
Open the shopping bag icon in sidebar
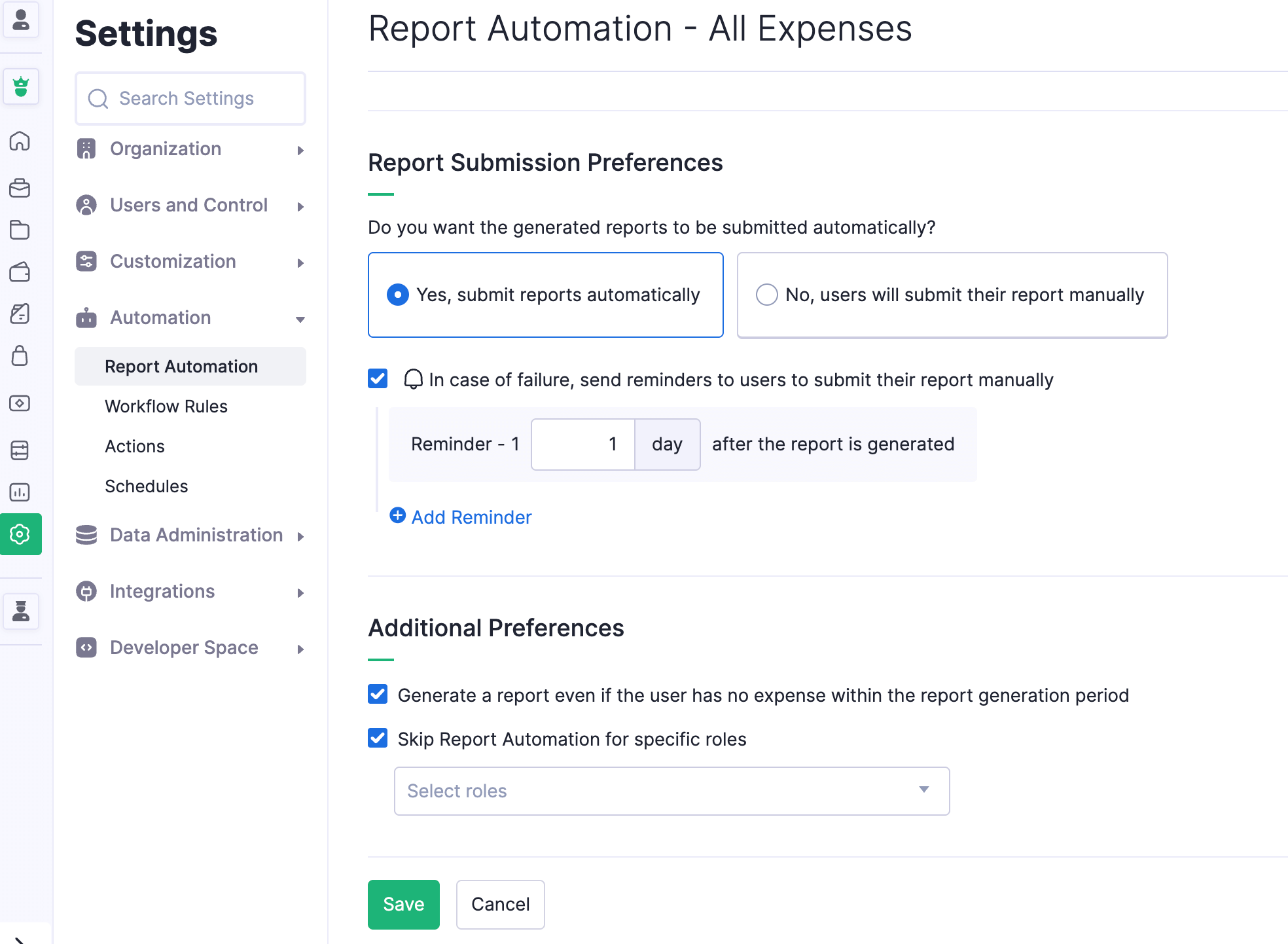tap(20, 356)
